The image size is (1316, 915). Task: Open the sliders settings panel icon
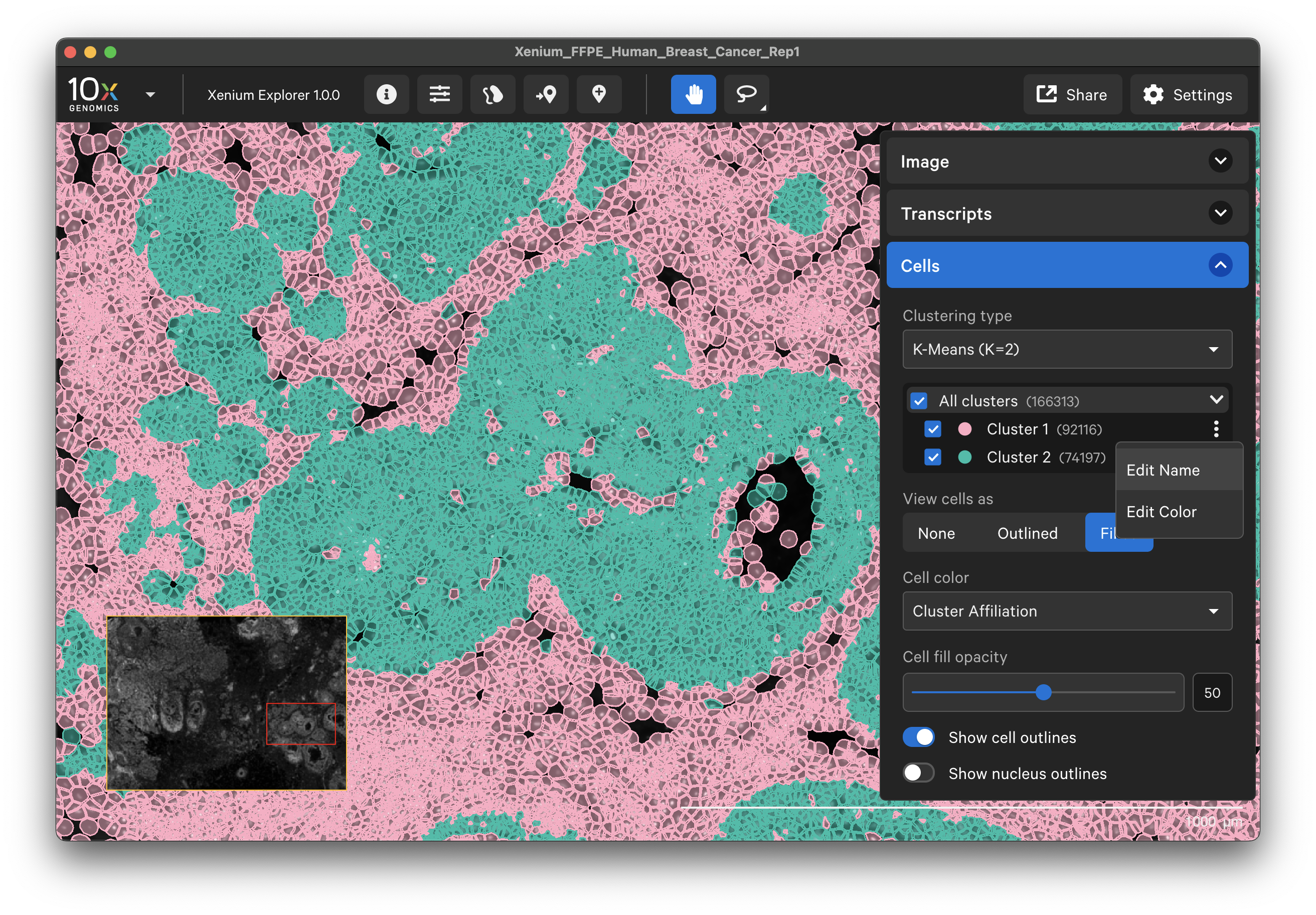(440, 94)
